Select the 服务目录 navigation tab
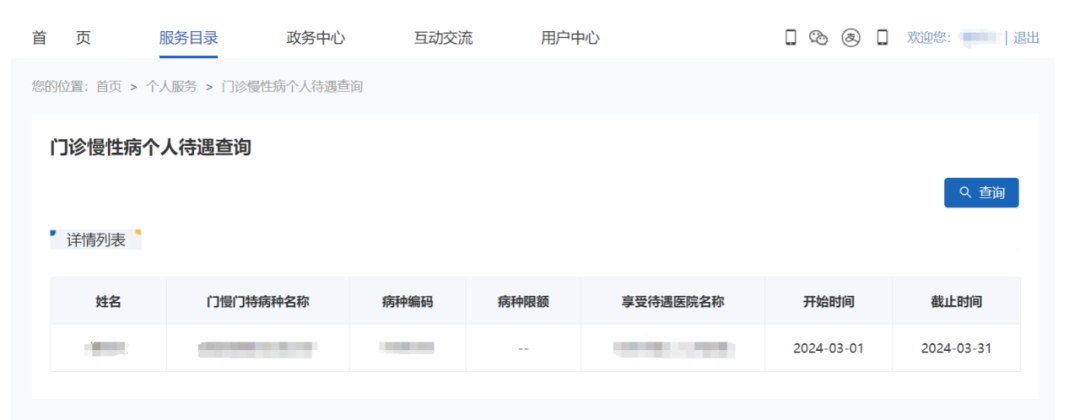 point(188,38)
